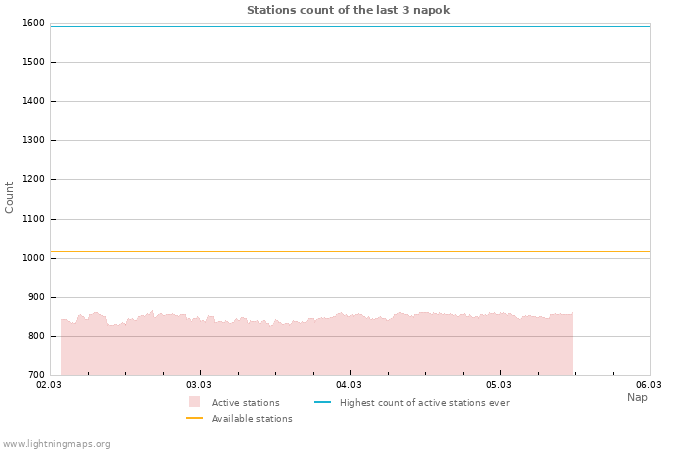This screenshot has height=450, width=700.
Task: Click the 02.03 date tick label
Action: click(49, 384)
